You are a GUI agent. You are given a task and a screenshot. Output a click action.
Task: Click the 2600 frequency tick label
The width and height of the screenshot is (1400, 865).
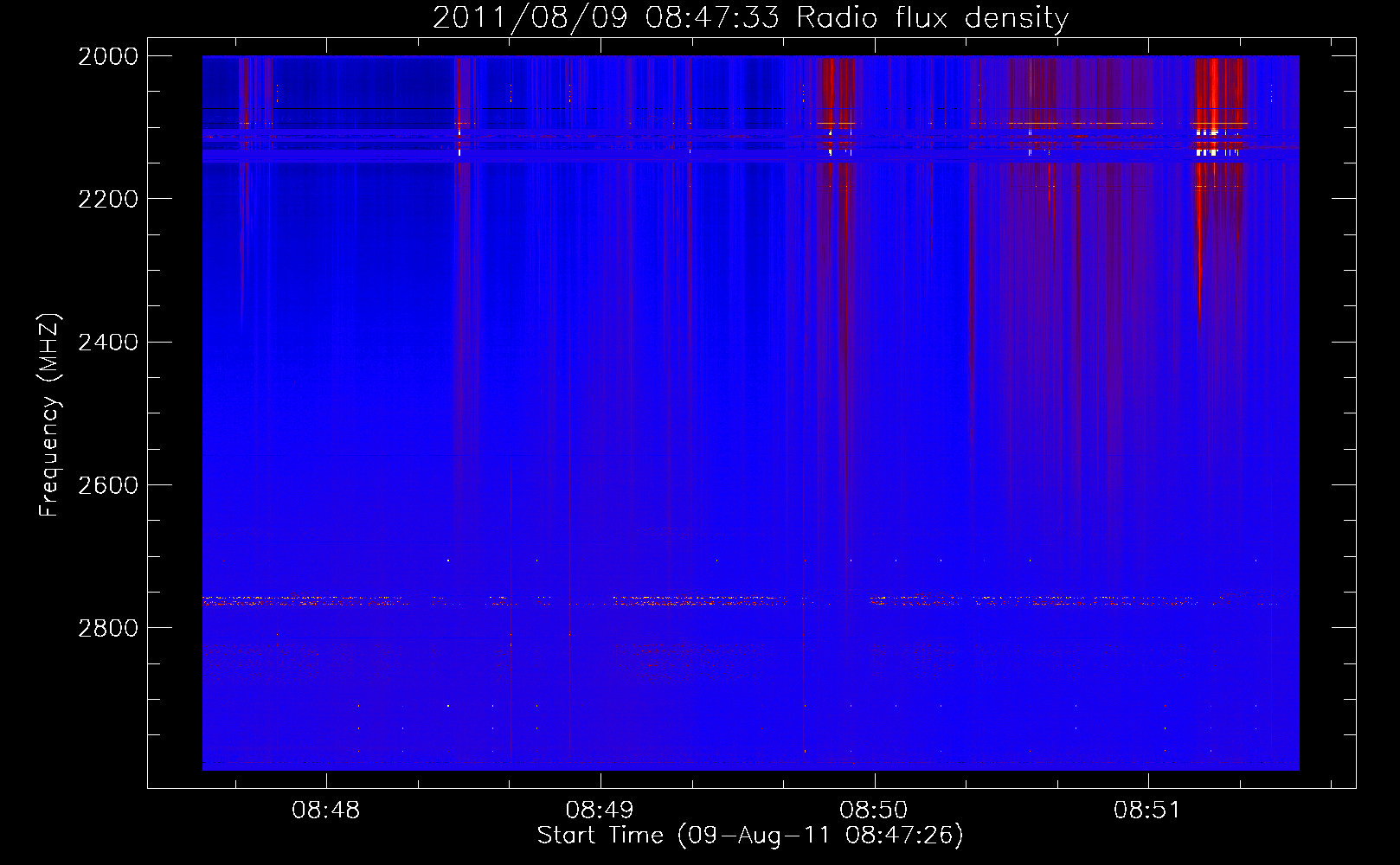click(x=108, y=485)
